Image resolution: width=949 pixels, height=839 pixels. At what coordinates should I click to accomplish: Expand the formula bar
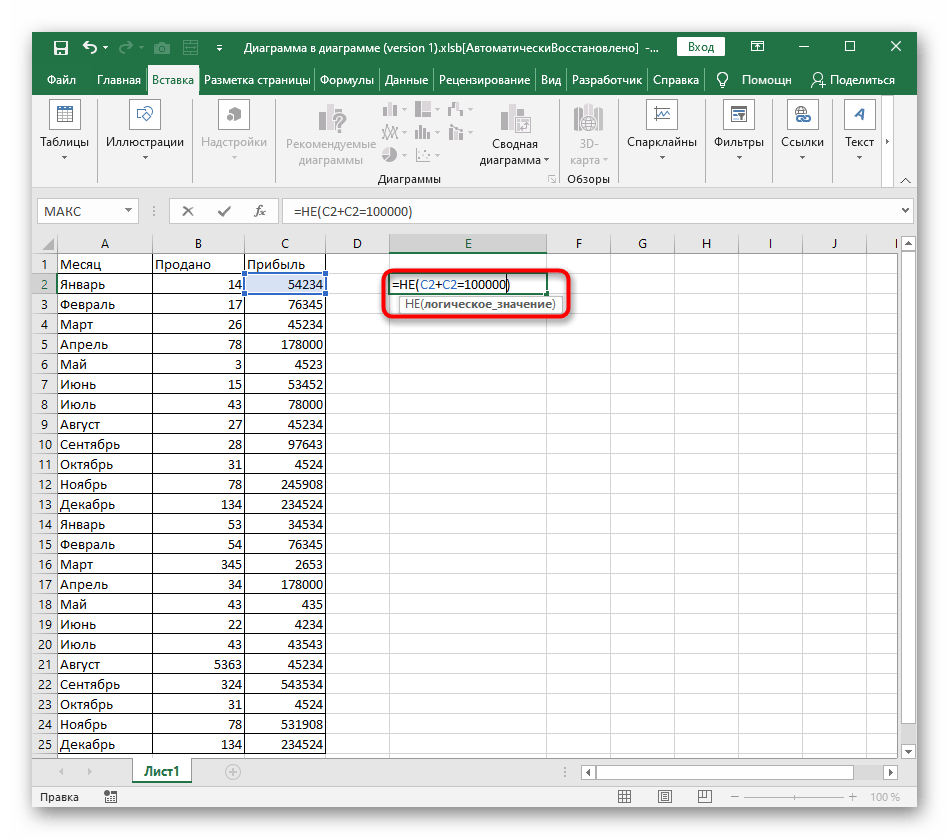coord(905,211)
